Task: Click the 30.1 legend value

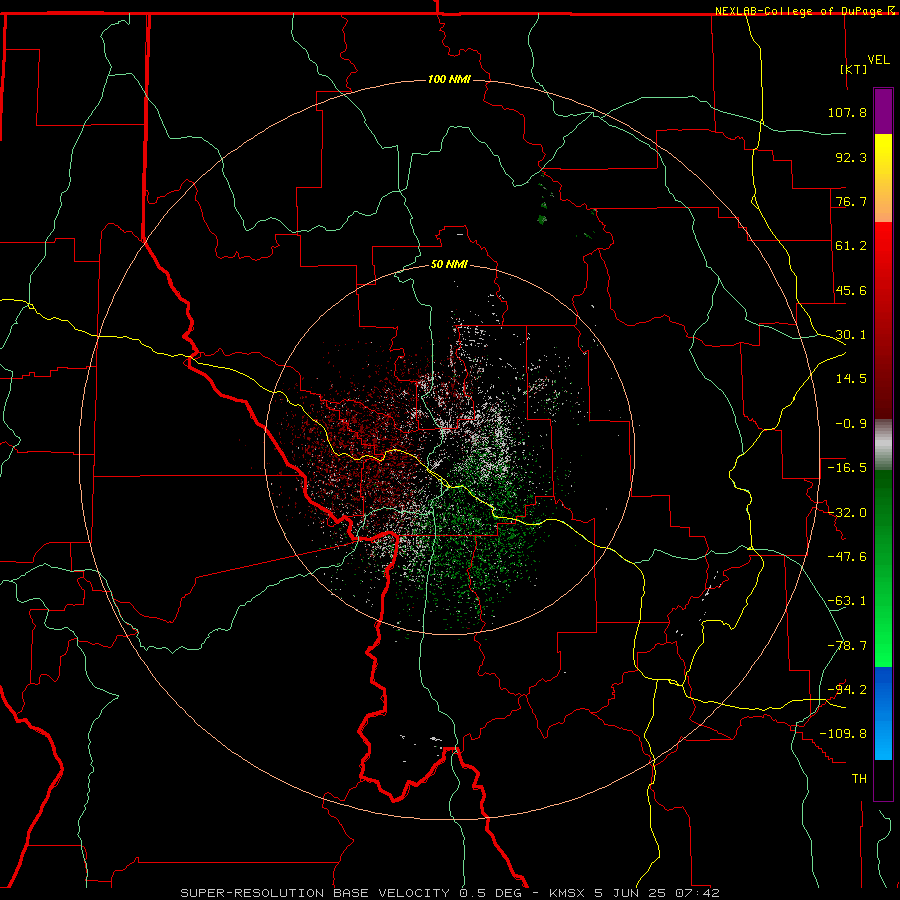Action: 851,335
